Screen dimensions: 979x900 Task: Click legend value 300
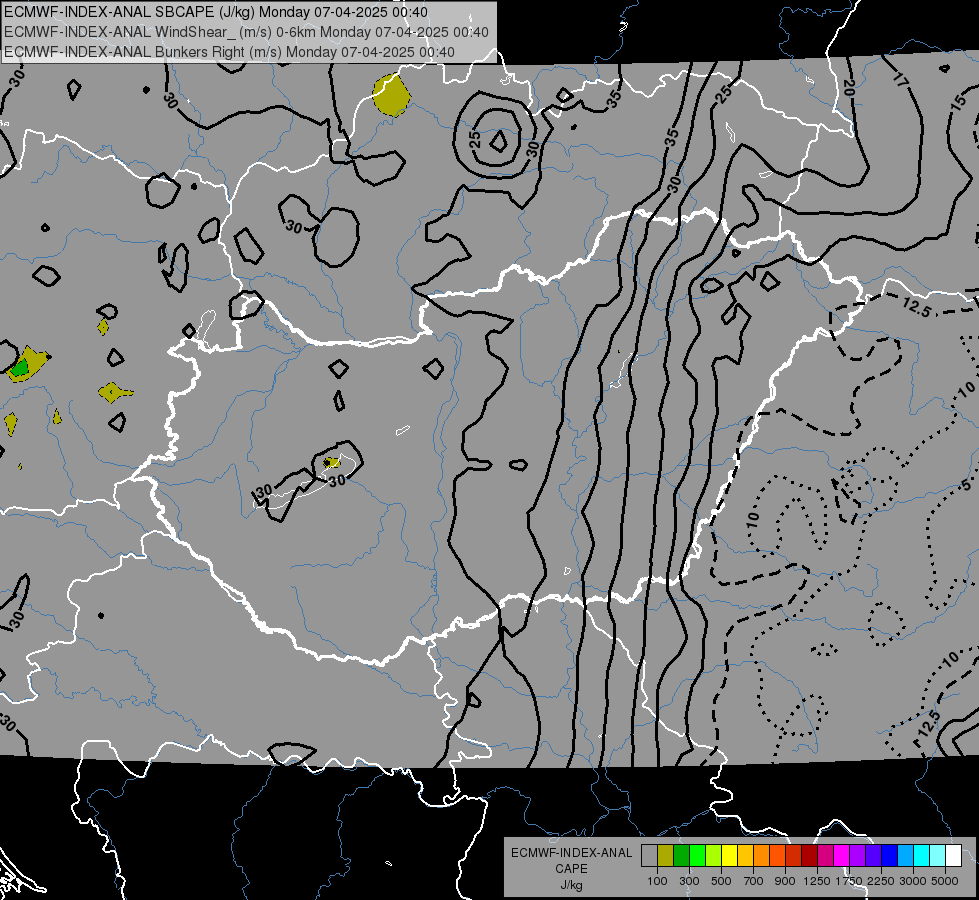point(689,881)
